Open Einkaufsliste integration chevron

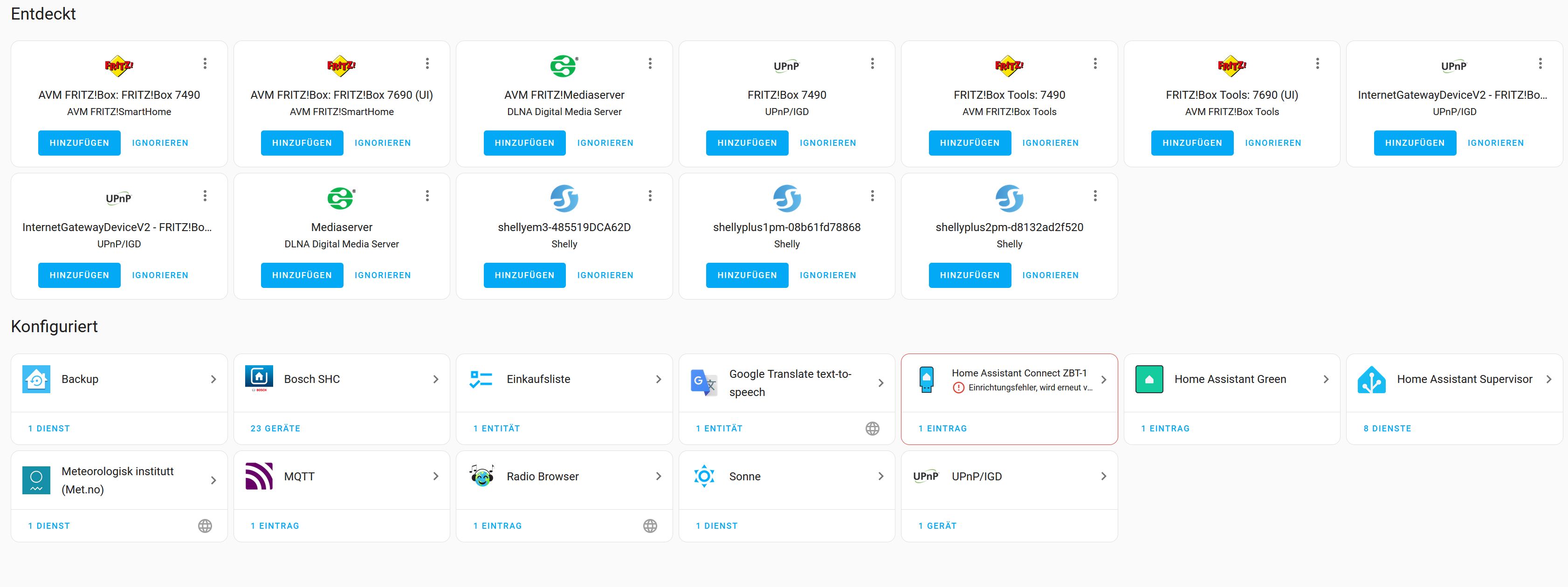click(658, 379)
